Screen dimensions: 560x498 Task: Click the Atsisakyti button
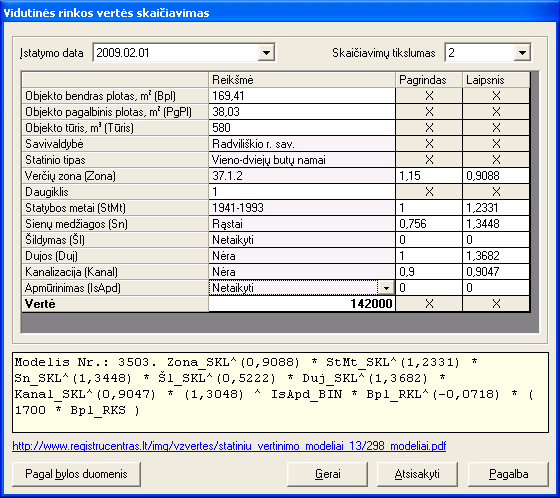[x=417, y=474]
